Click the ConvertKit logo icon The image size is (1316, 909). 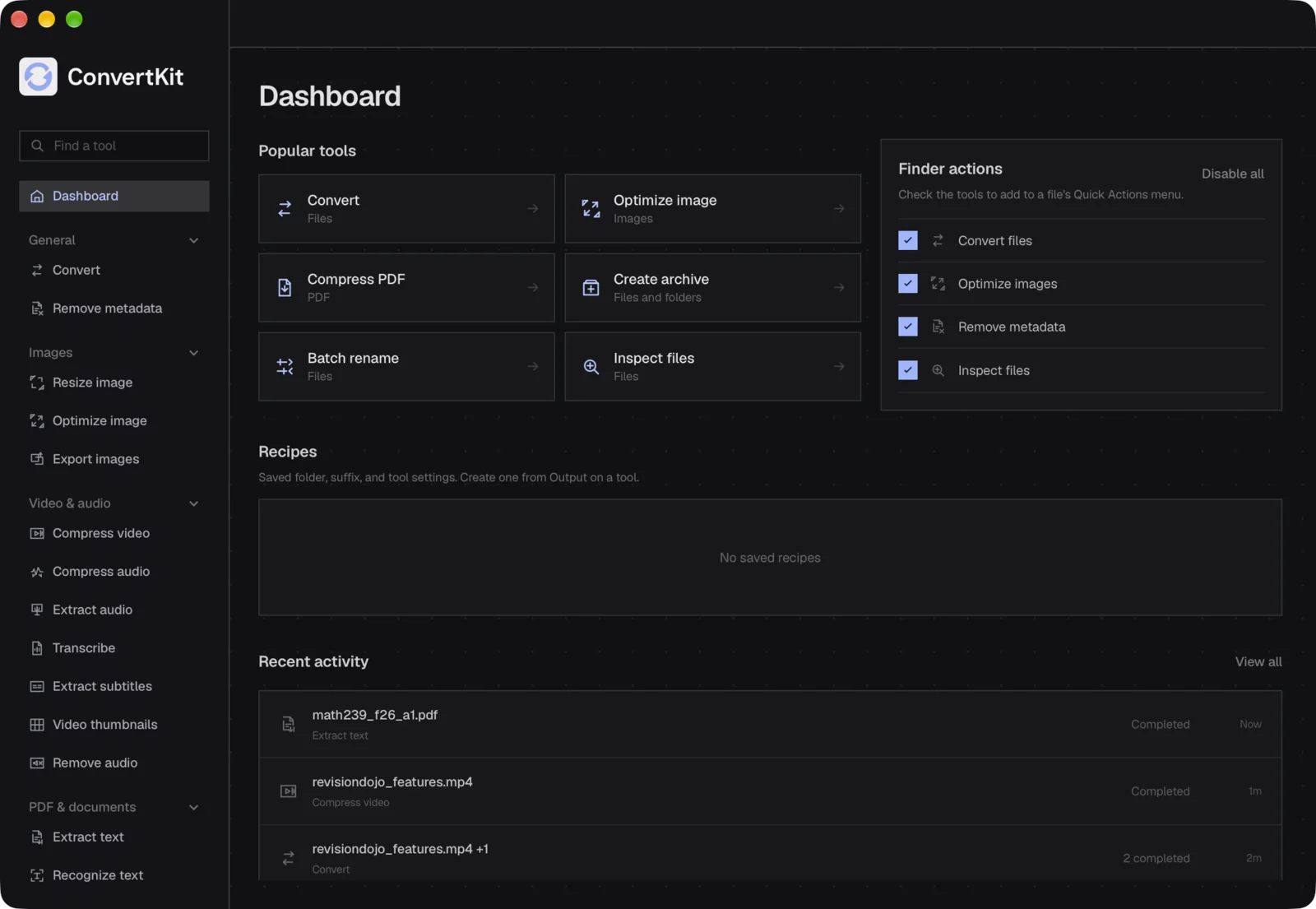[x=38, y=77]
